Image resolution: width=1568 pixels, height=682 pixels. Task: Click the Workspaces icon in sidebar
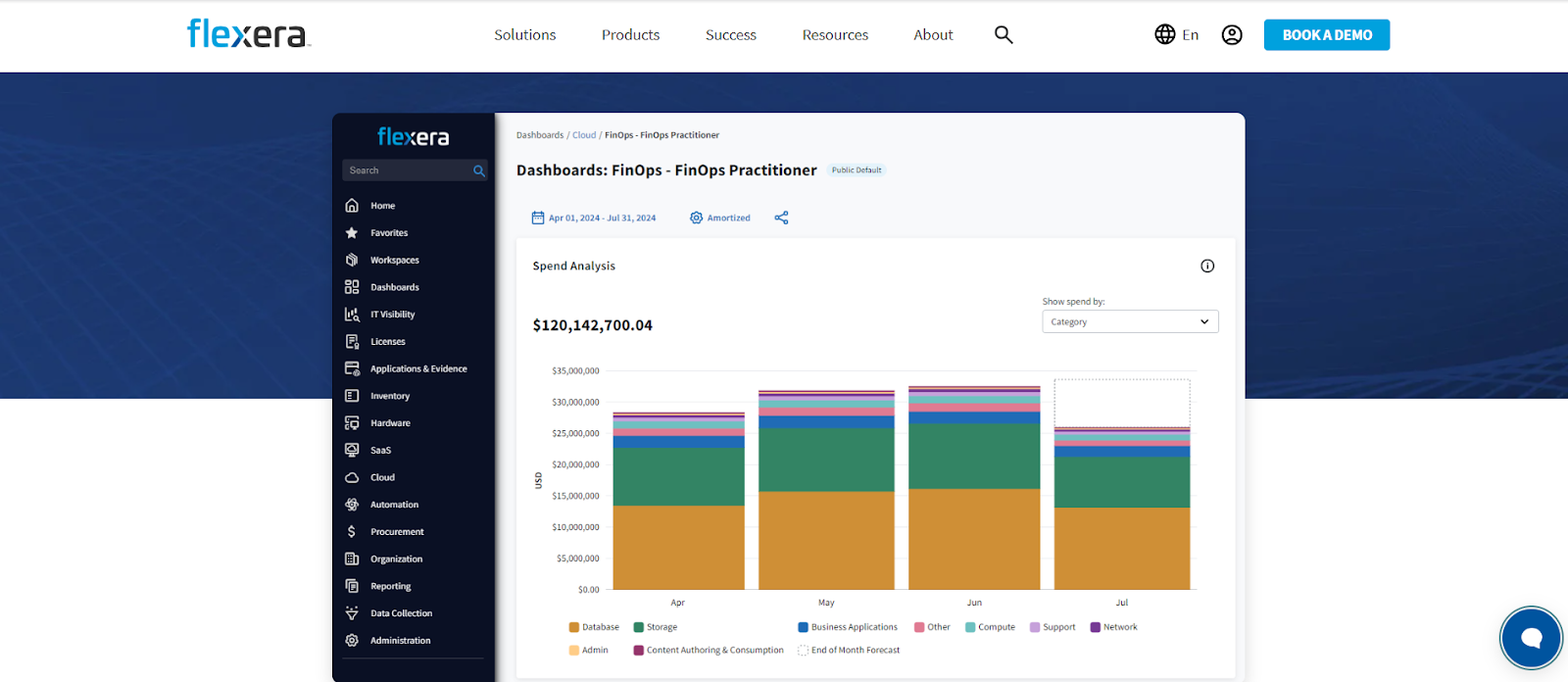pos(352,260)
